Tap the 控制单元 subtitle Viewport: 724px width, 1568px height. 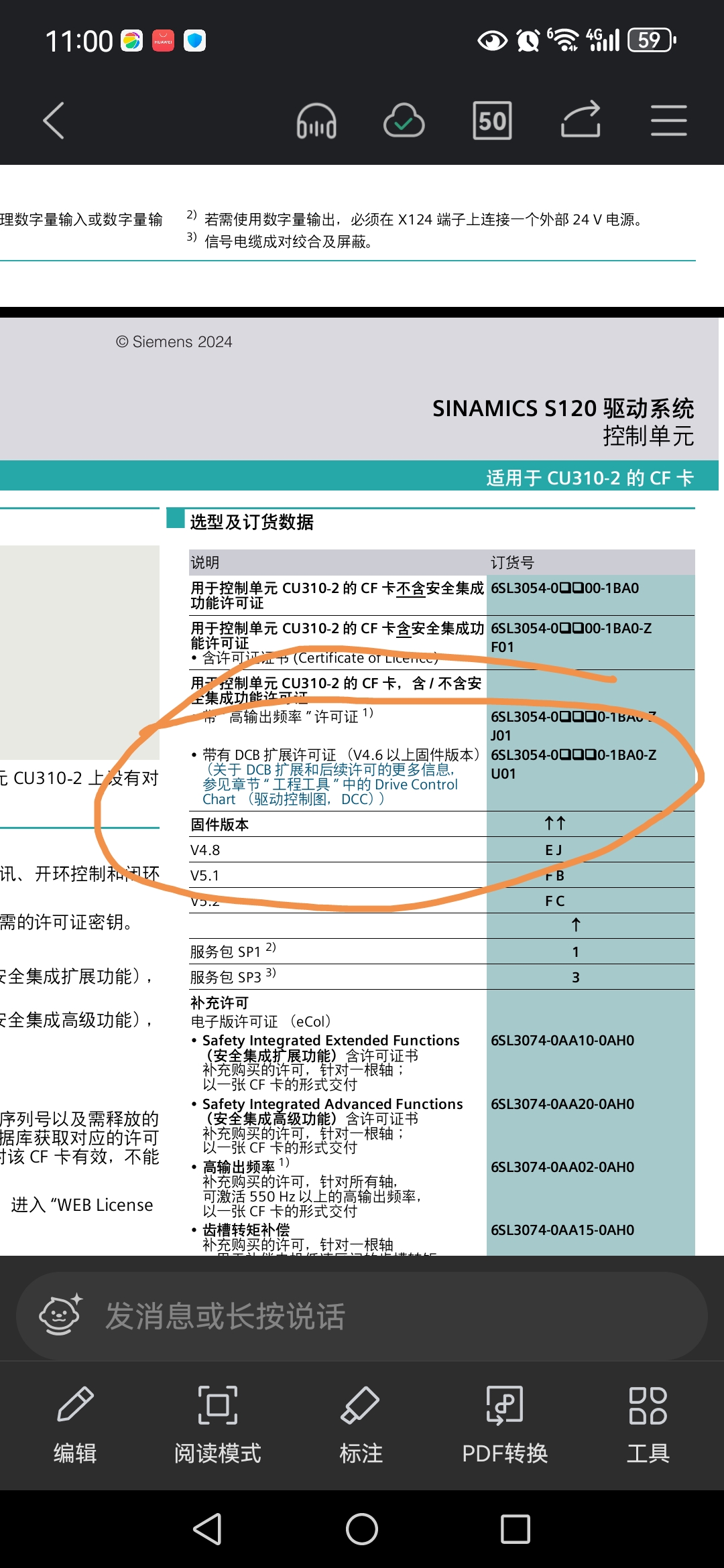coord(648,436)
